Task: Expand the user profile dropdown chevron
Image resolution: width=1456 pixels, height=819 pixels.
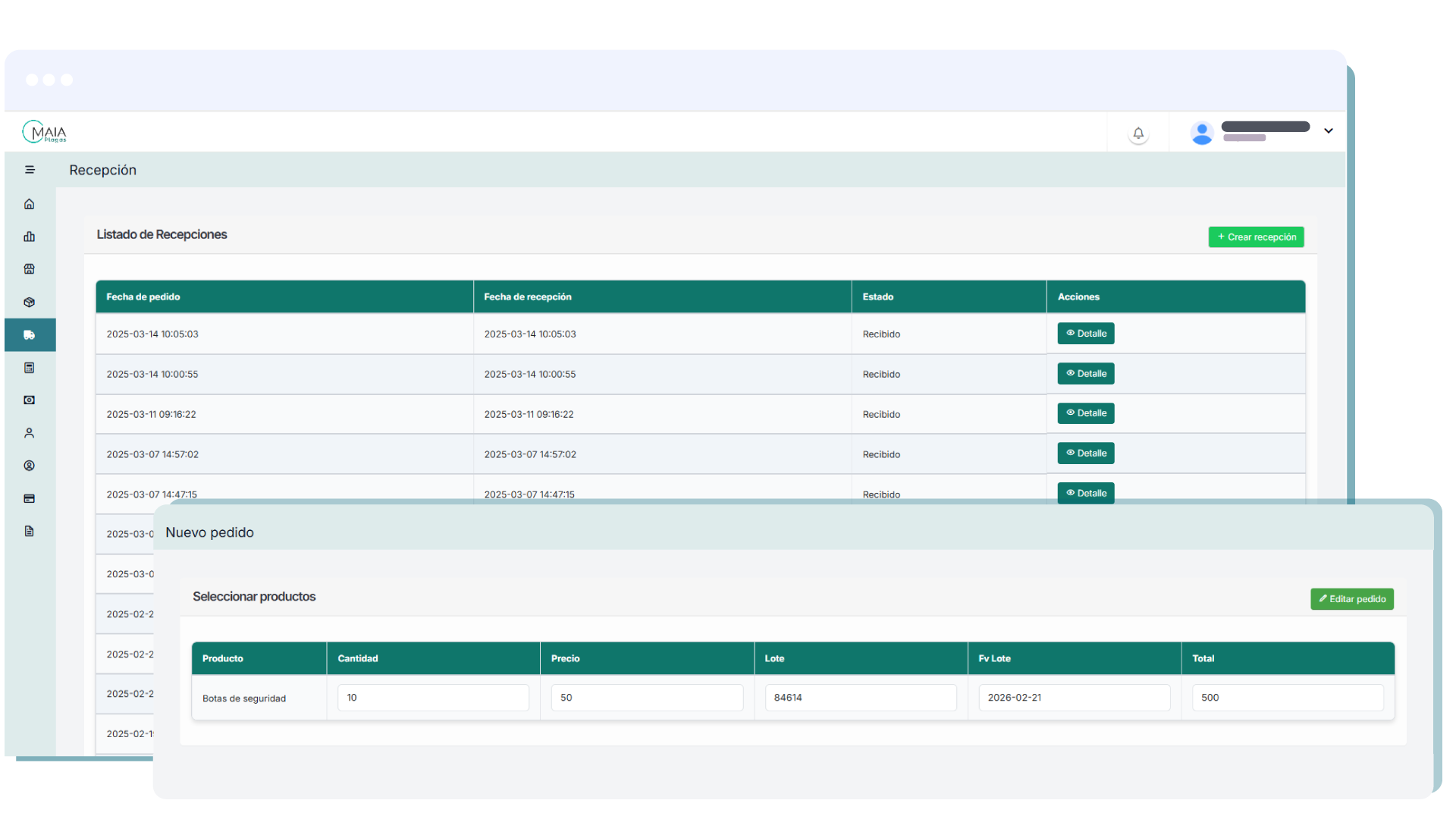Action: tap(1329, 131)
